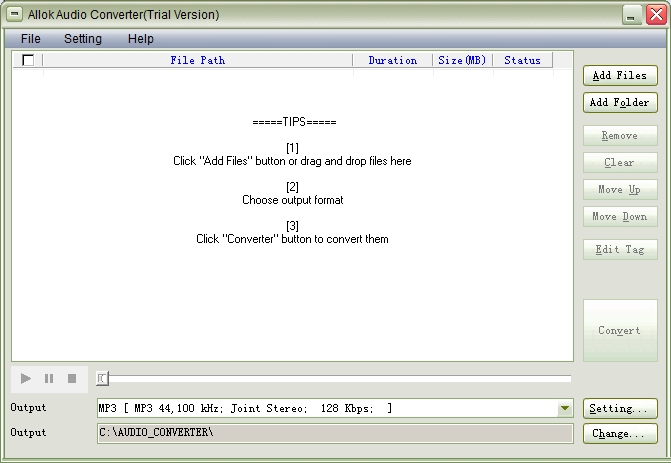Click the 'Click "Converter" button to convert' tip
671x463 pixels.
tap(292, 239)
